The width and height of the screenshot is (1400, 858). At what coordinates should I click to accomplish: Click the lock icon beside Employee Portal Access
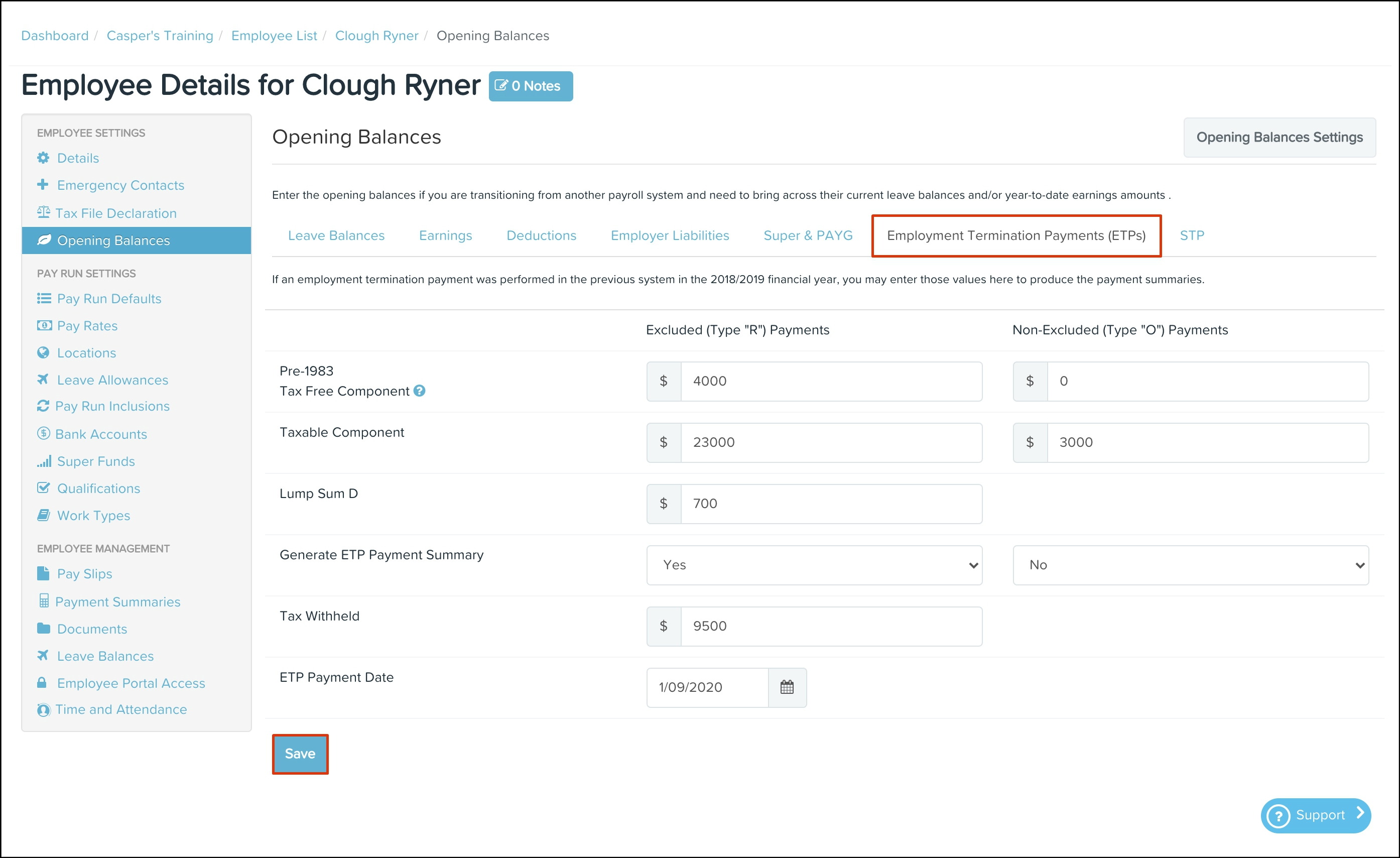pyautogui.click(x=42, y=683)
